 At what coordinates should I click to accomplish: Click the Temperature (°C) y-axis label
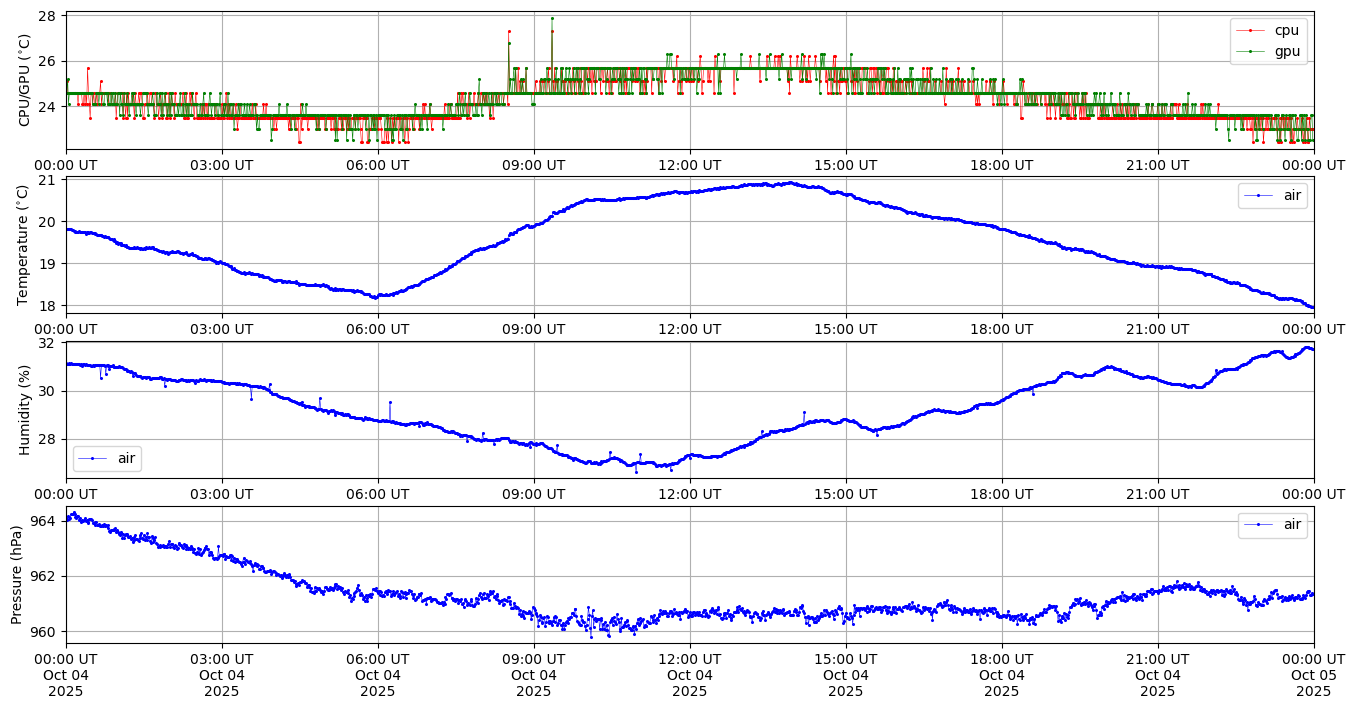click(25, 244)
